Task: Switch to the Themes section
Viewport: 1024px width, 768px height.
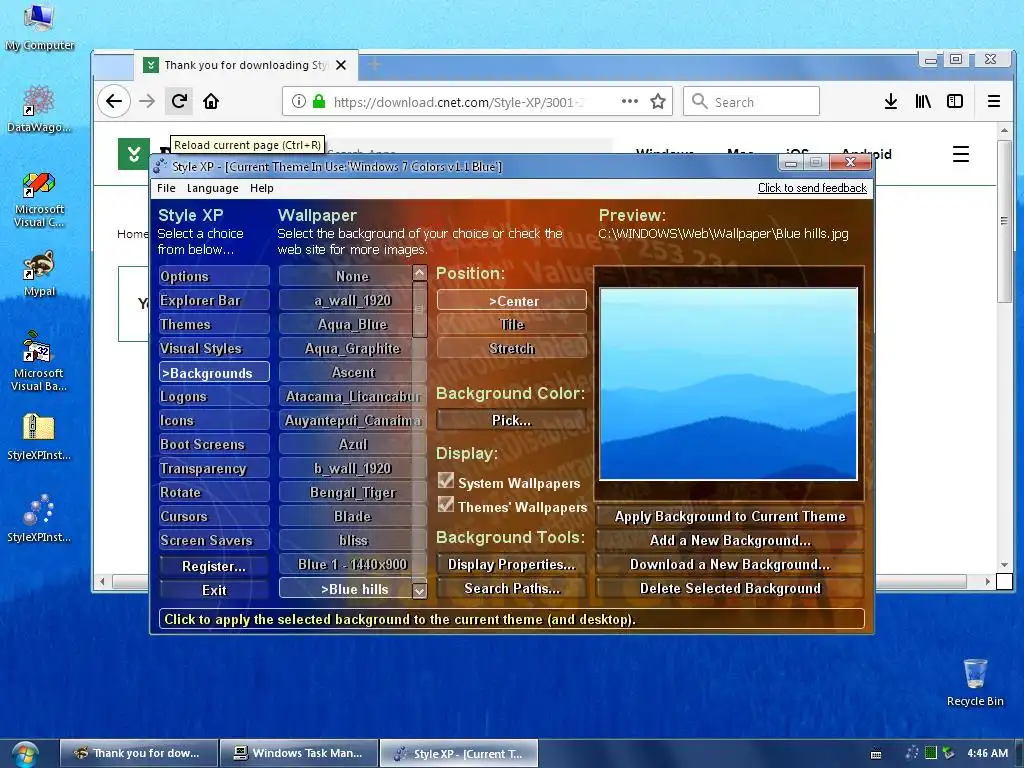Action: coord(214,325)
